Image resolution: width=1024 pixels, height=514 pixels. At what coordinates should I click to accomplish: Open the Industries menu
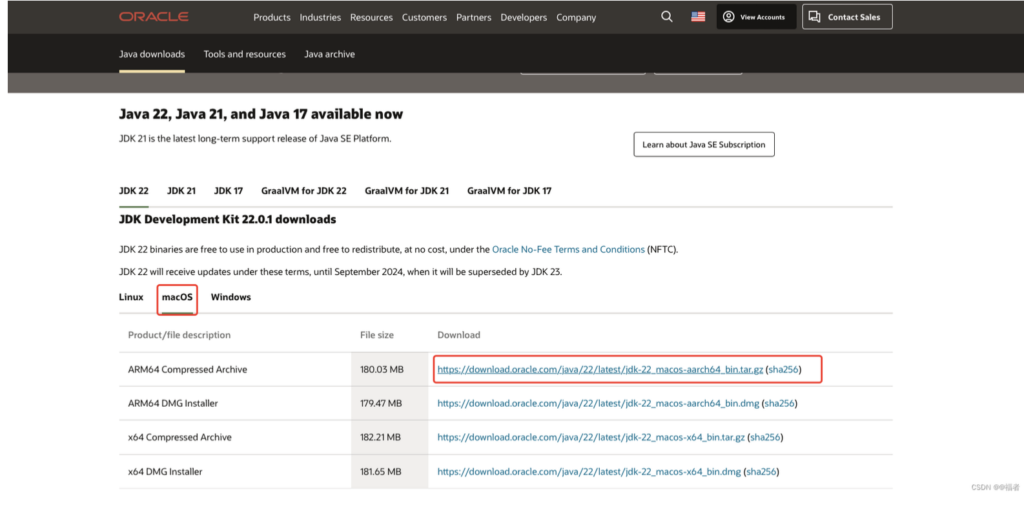point(320,18)
